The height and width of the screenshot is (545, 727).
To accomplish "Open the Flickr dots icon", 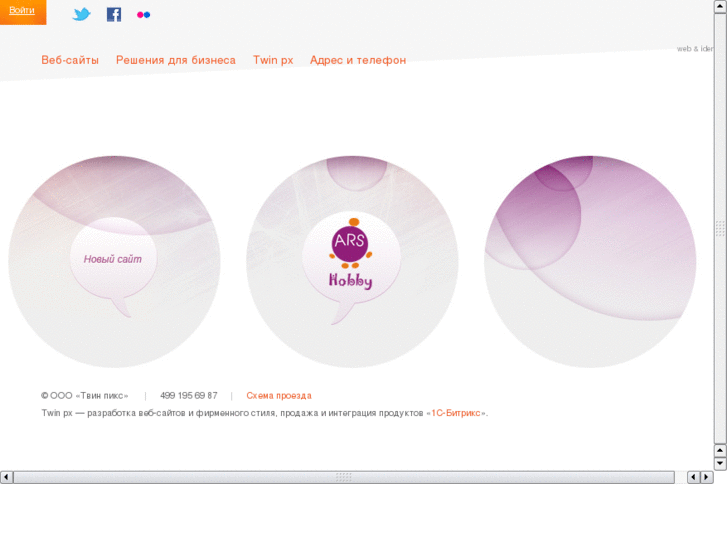I will click(x=144, y=15).
